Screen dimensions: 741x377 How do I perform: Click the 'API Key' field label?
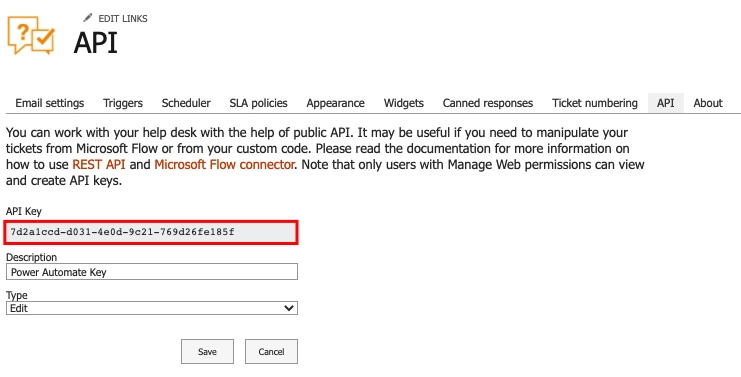point(24,211)
